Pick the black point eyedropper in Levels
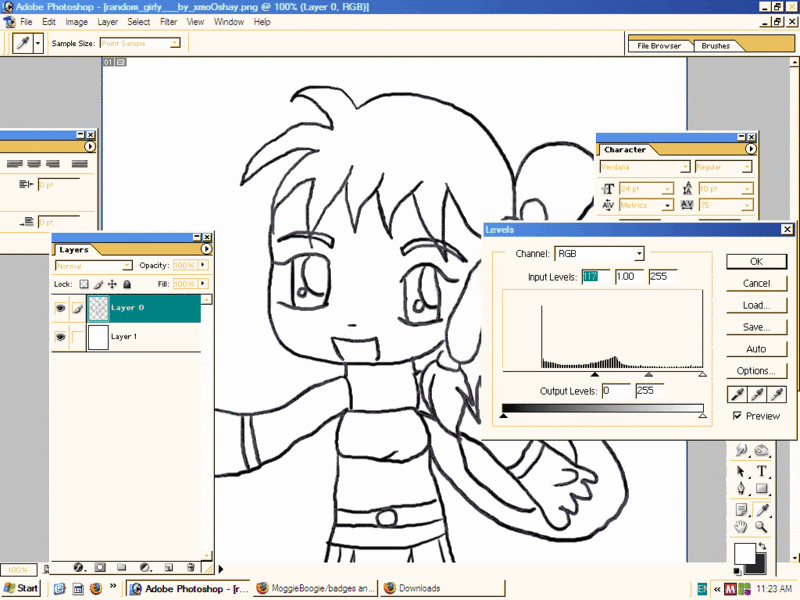 [x=737, y=394]
